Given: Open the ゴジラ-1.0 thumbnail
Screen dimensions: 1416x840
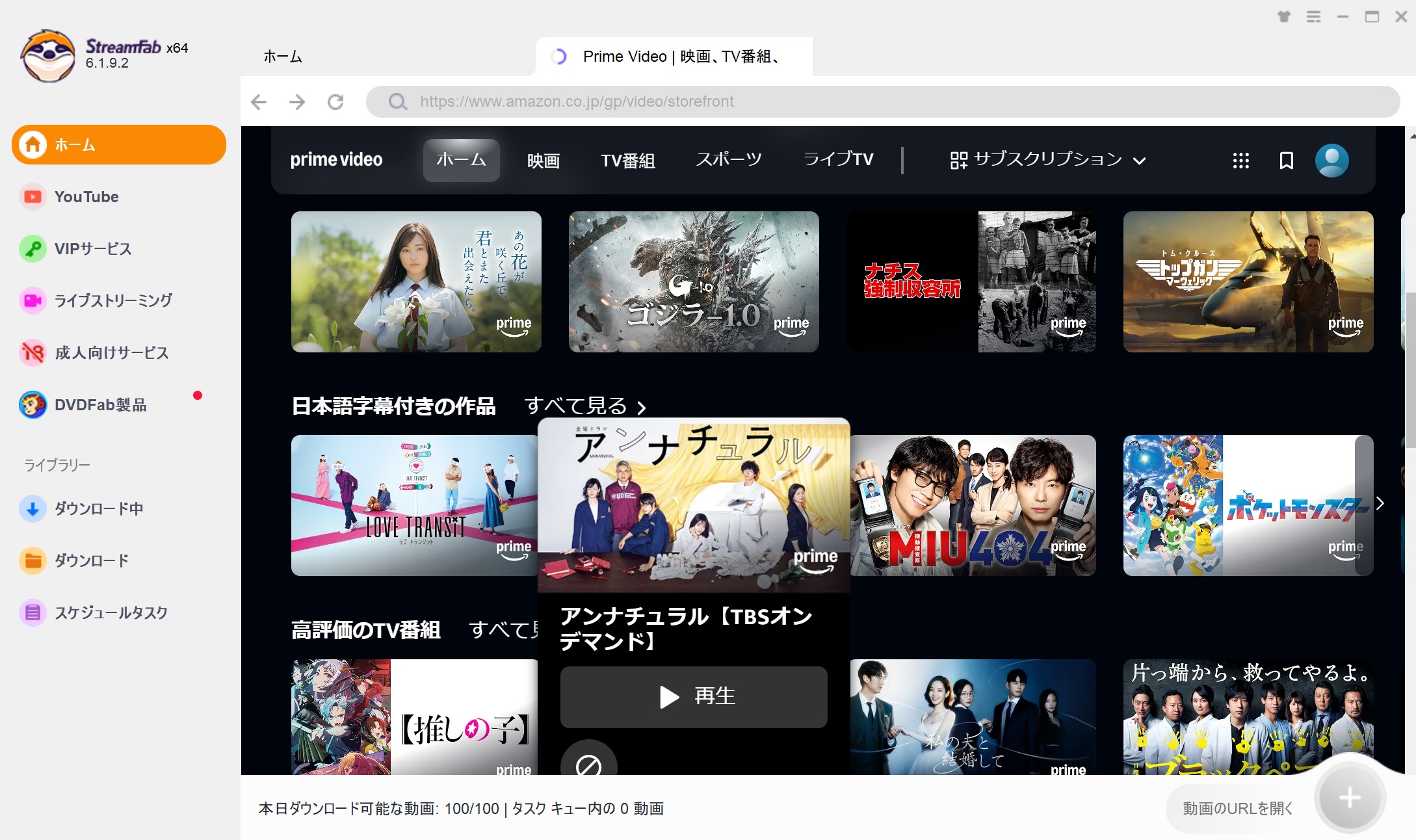Looking at the screenshot, I should 694,282.
